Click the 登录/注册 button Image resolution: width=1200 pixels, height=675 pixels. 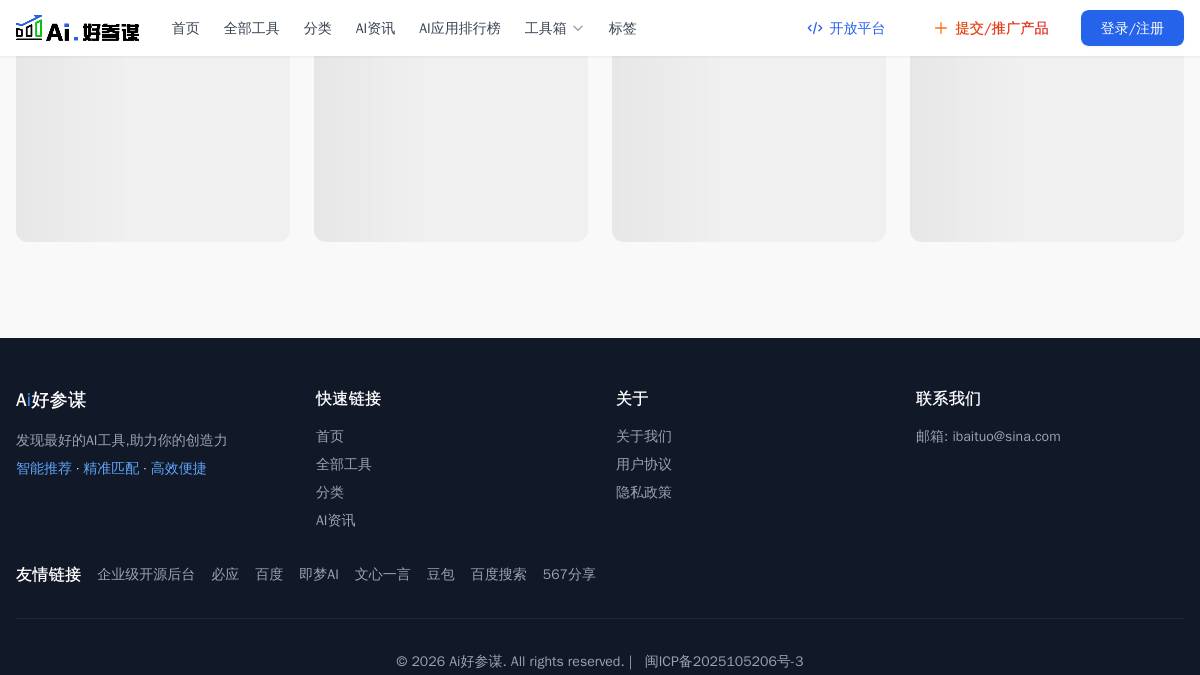1132,28
